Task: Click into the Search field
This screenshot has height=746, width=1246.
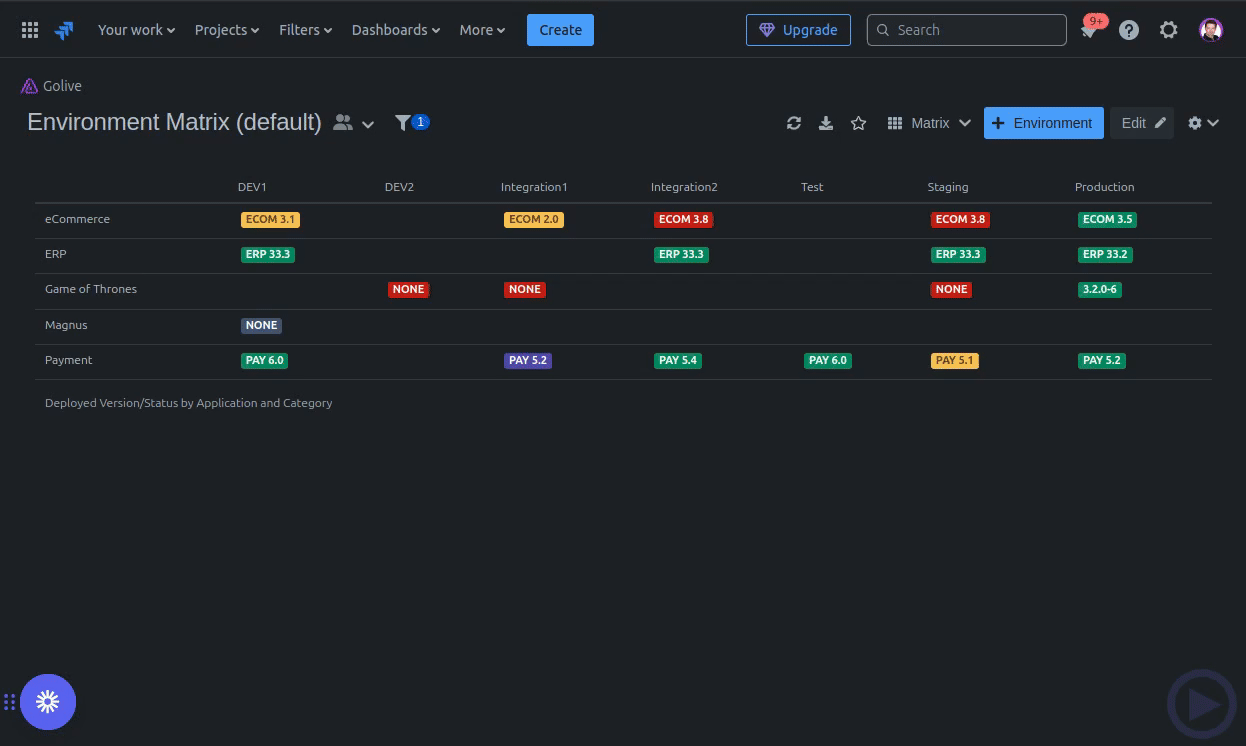Action: coord(975,30)
